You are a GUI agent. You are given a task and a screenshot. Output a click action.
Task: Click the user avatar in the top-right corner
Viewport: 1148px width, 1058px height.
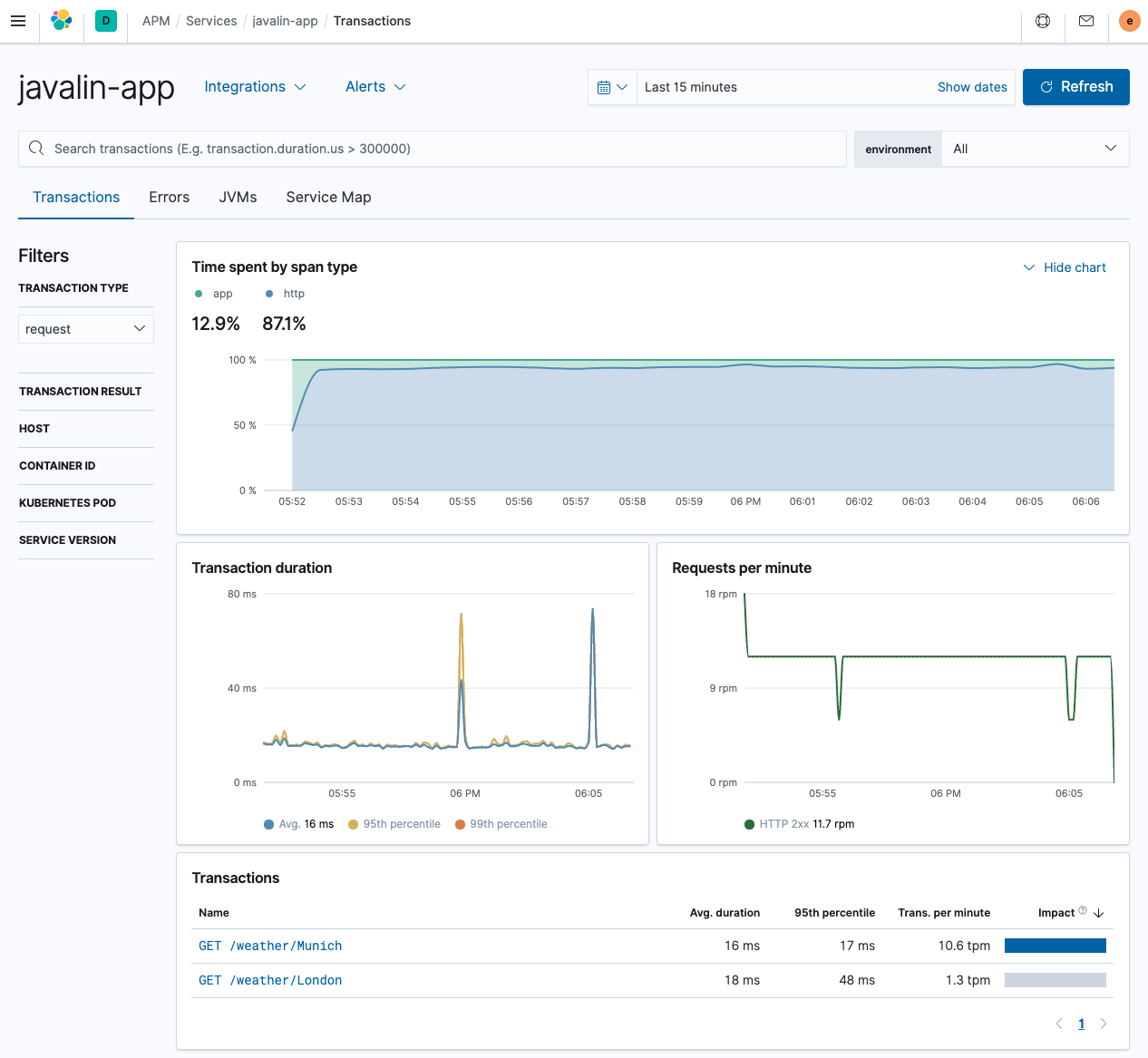[1129, 20]
